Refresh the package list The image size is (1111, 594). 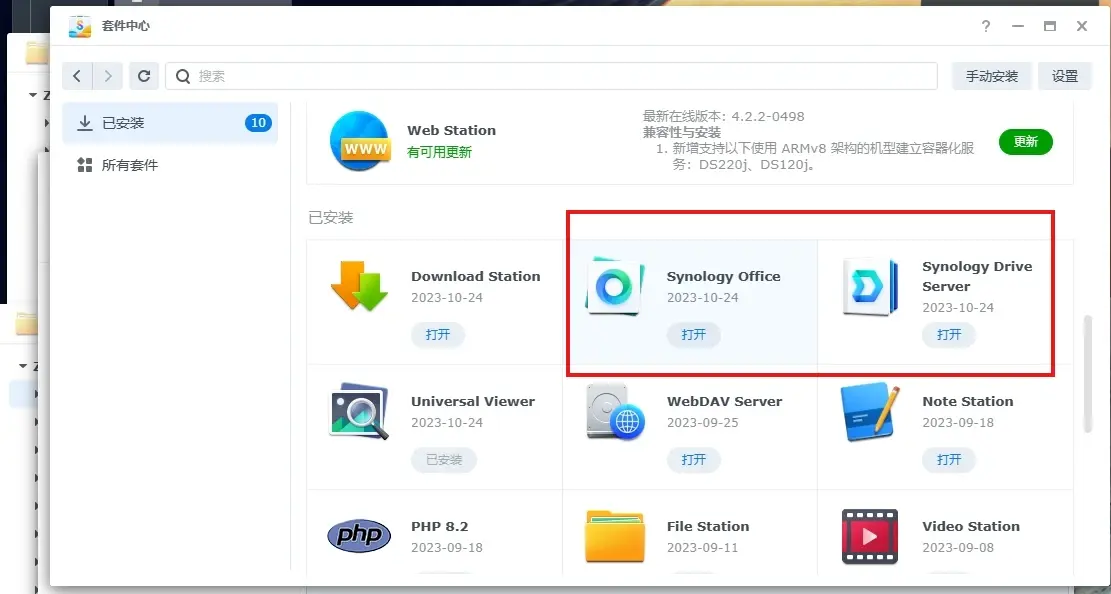144,76
